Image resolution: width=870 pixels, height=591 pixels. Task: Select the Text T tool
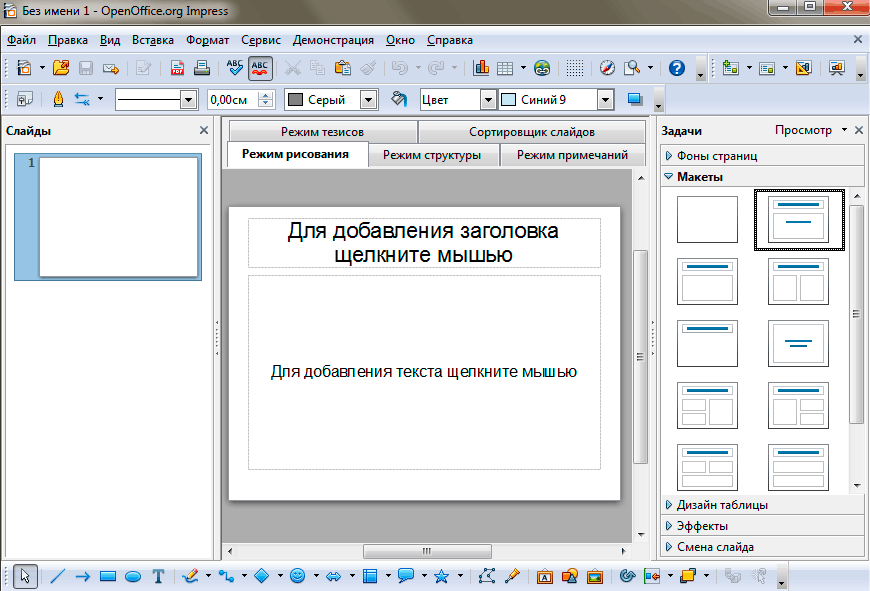click(x=158, y=576)
